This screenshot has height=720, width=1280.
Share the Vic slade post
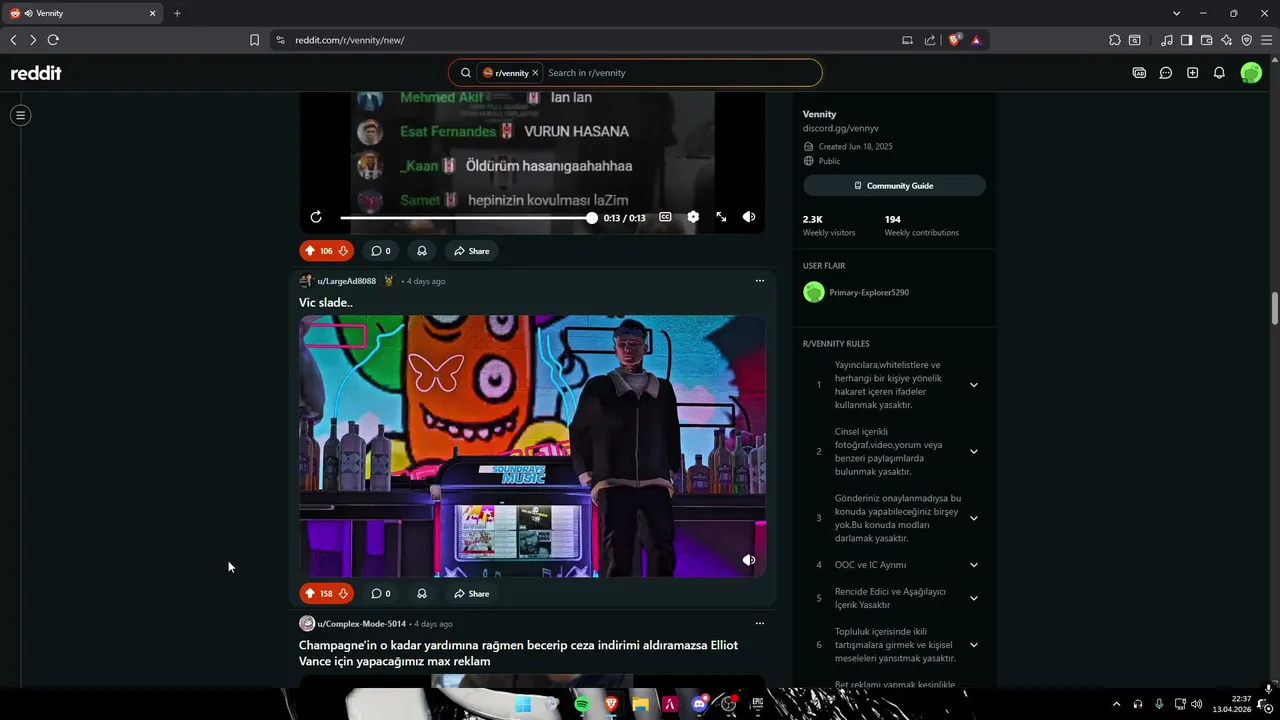tap(471, 594)
